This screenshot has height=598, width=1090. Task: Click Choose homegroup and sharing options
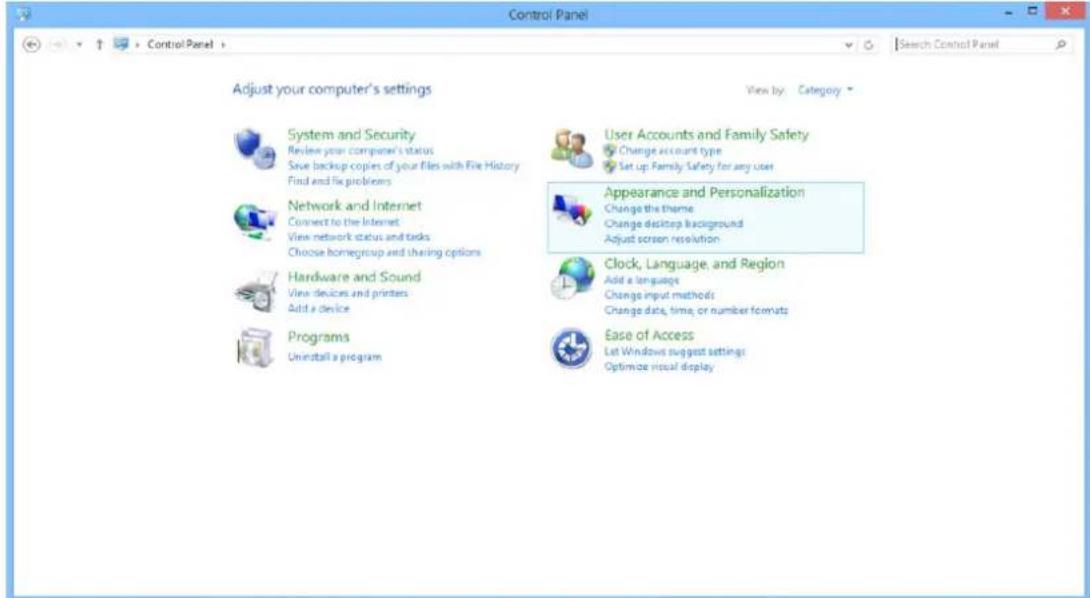pos(384,252)
